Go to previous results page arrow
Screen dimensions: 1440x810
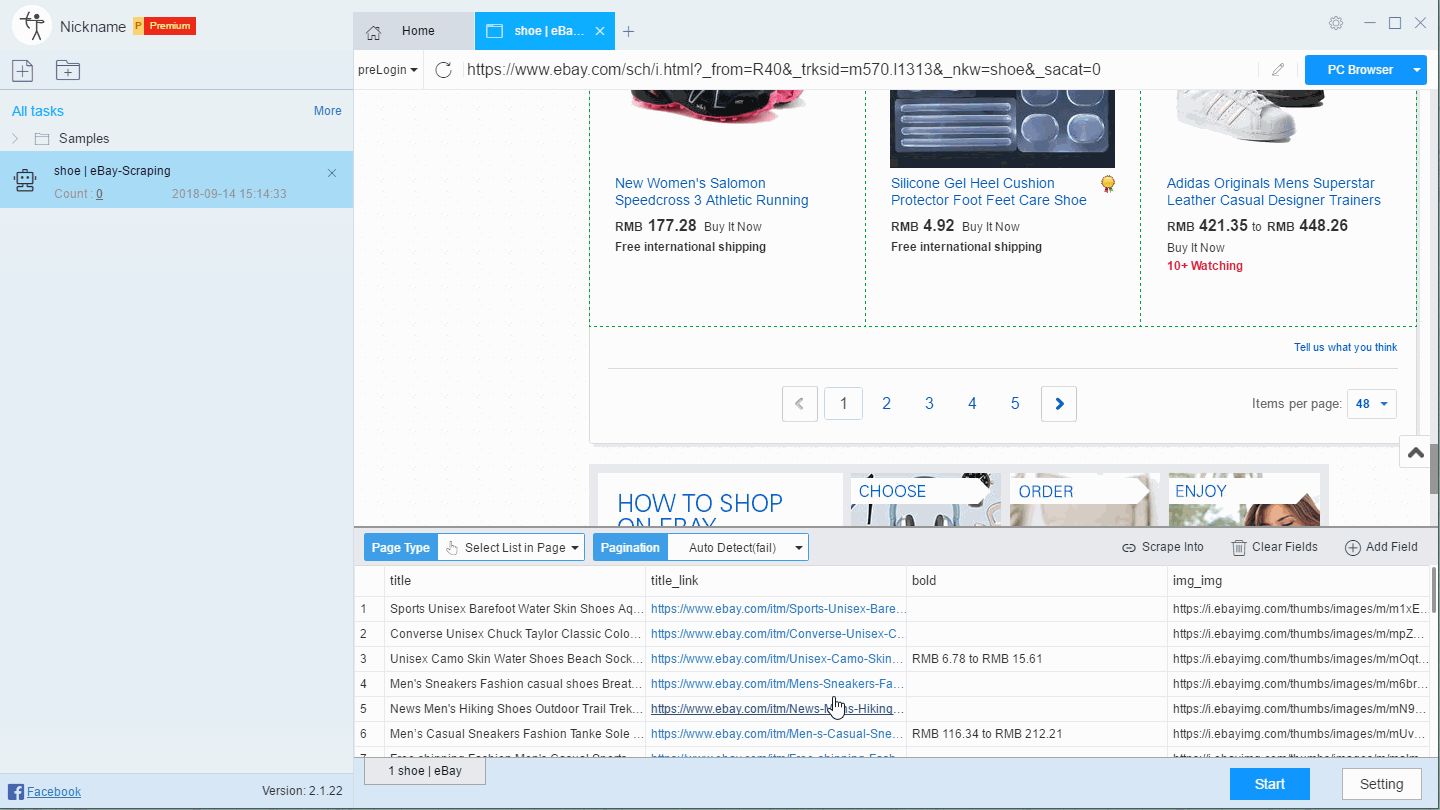pyautogui.click(x=800, y=404)
